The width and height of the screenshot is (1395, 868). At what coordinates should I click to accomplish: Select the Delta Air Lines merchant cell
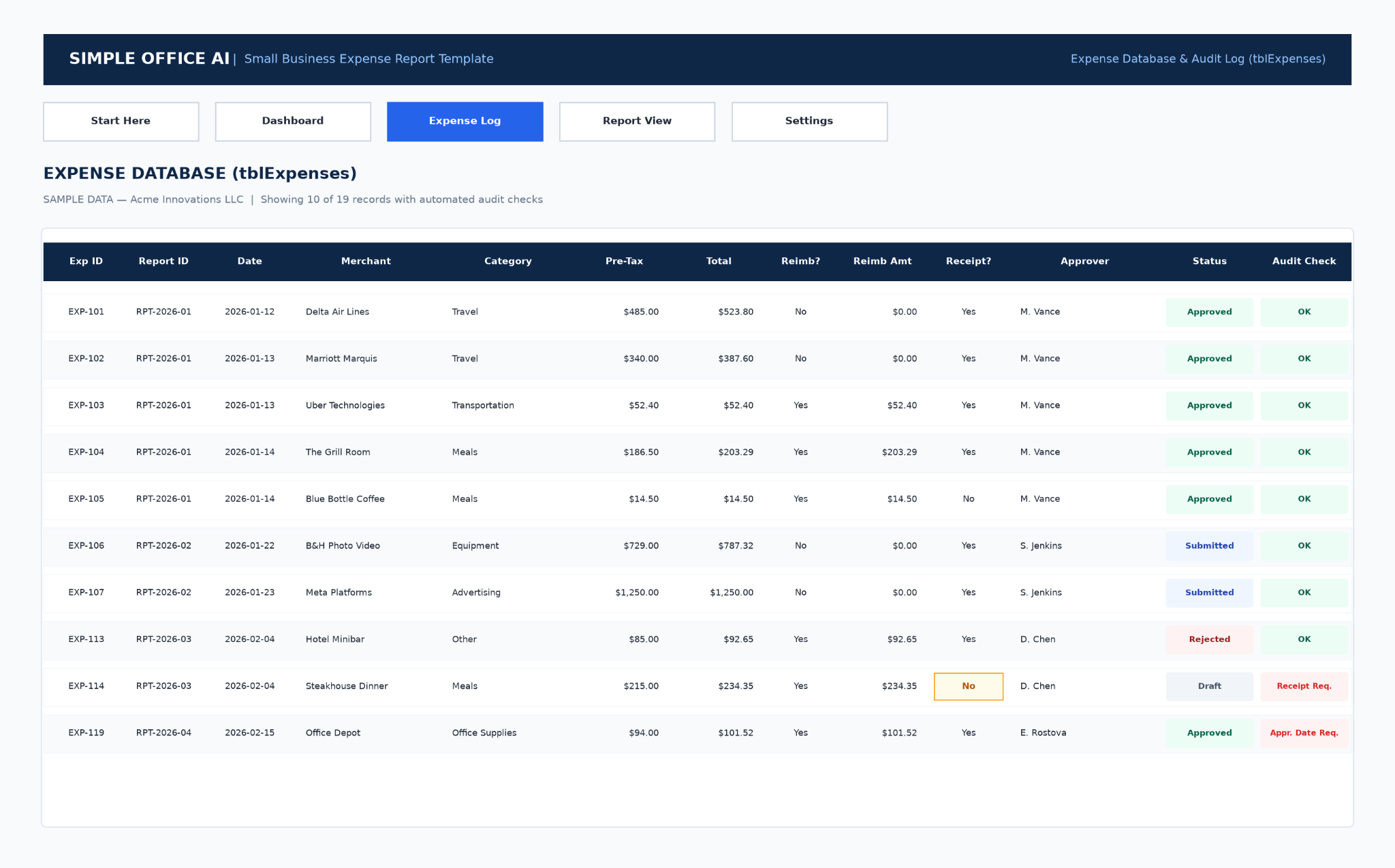tap(337, 312)
